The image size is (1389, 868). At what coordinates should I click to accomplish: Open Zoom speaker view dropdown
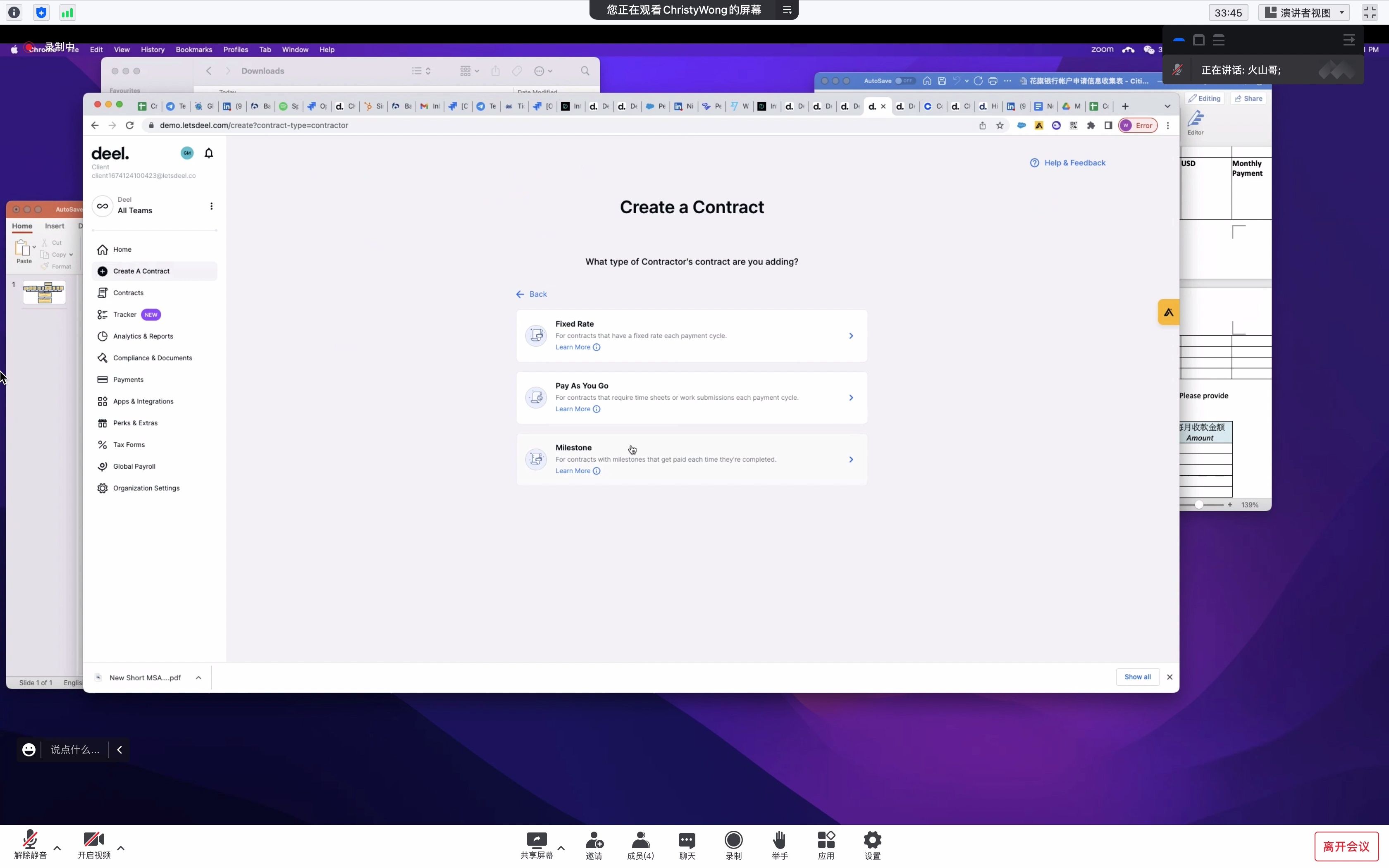(x=1305, y=13)
